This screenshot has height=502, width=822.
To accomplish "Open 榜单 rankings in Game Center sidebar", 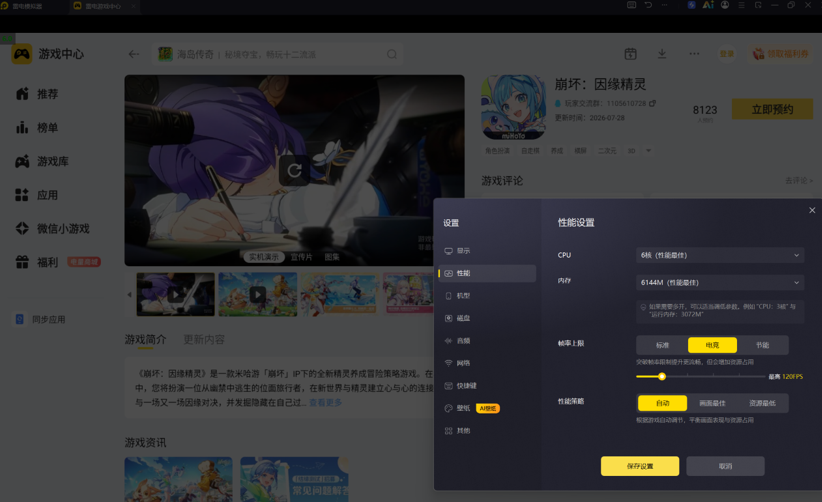I will coord(38,127).
